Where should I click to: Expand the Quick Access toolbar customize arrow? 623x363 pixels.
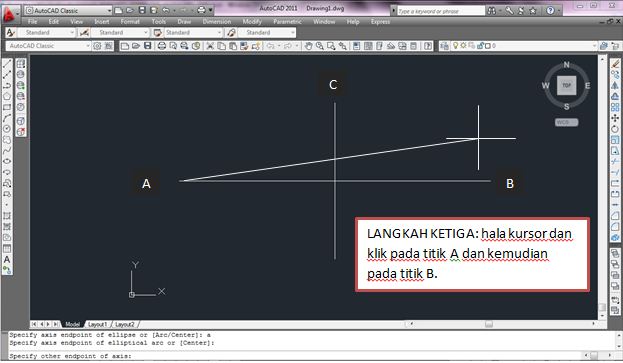(211, 10)
